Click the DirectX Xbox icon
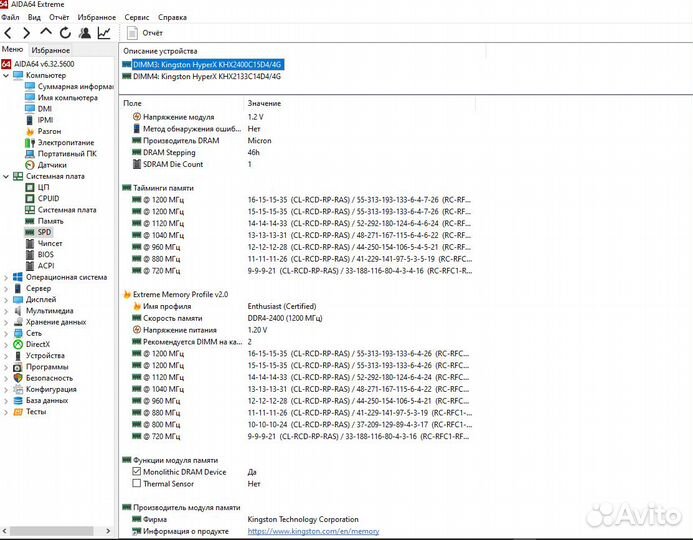693x540 pixels. point(18,344)
